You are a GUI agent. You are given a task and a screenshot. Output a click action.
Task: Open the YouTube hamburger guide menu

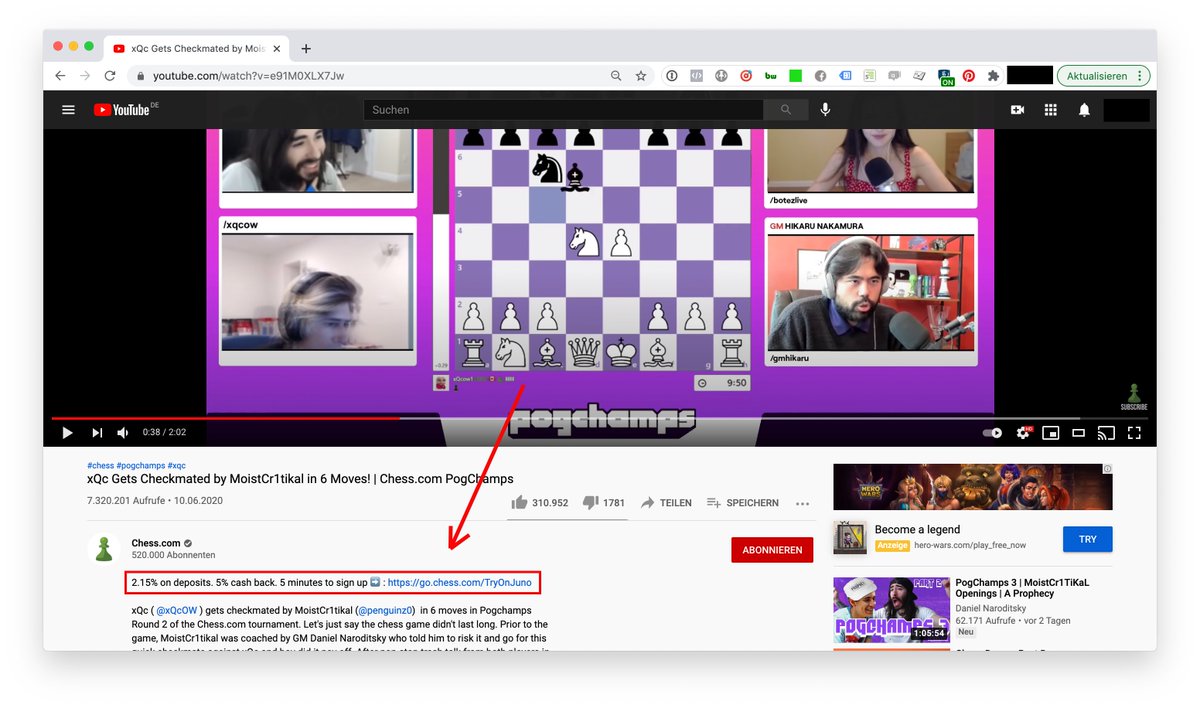pyautogui.click(x=68, y=110)
